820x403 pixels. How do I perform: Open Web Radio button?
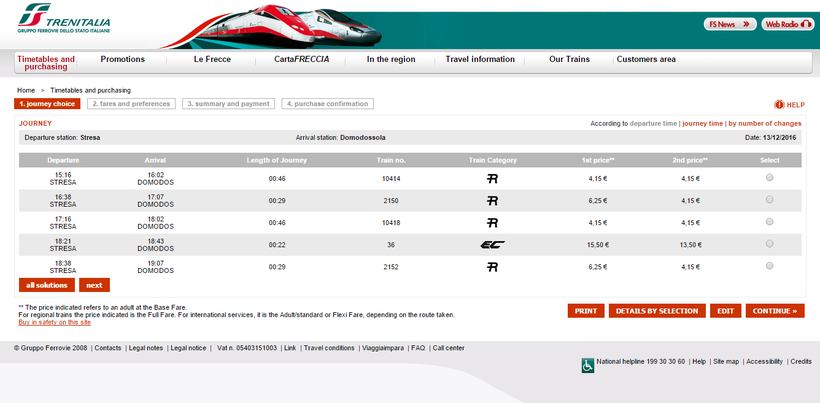(x=788, y=24)
